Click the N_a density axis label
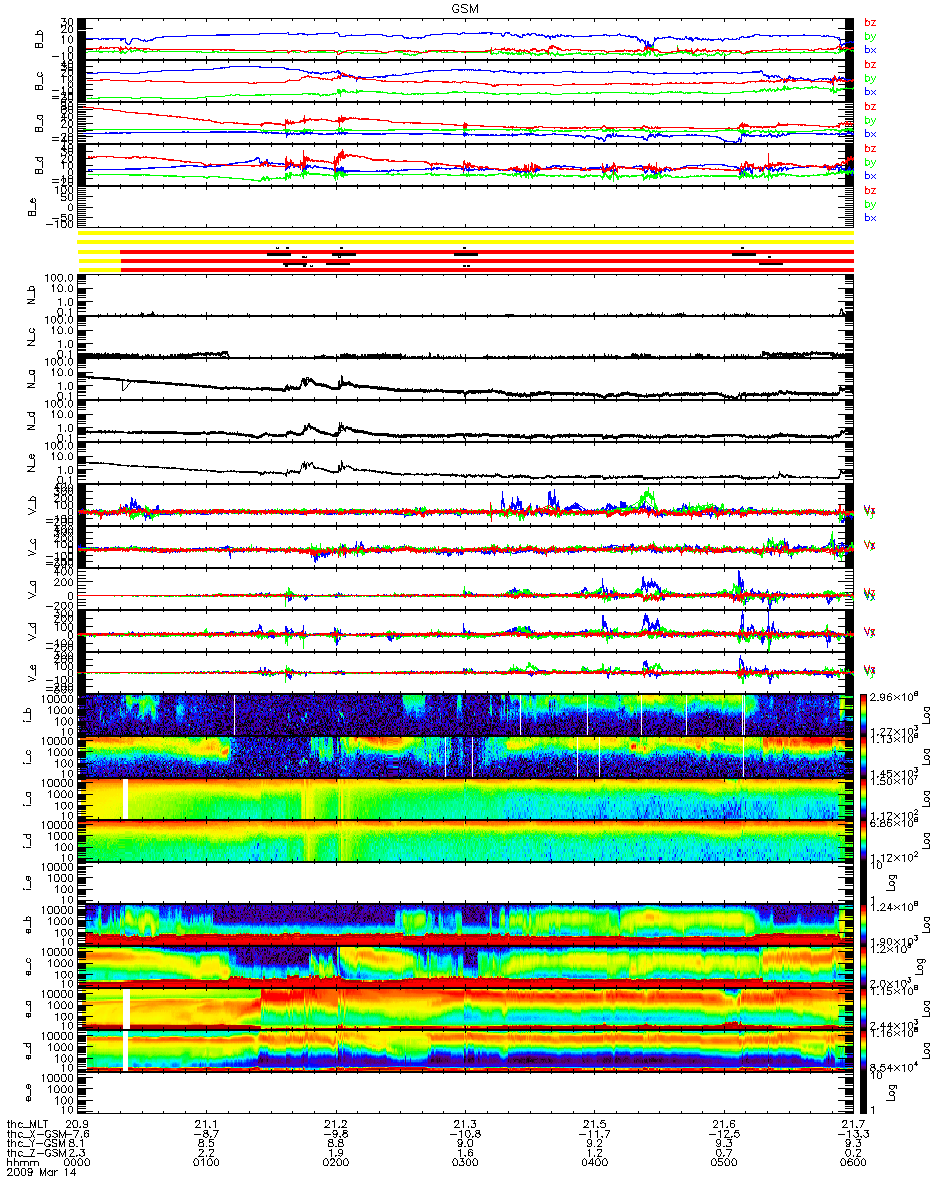The width and height of the screenshot is (930, 1200). [31, 379]
